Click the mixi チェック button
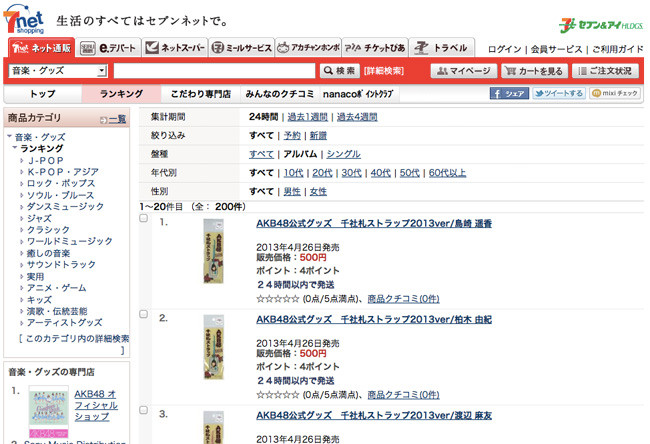 [615, 93]
